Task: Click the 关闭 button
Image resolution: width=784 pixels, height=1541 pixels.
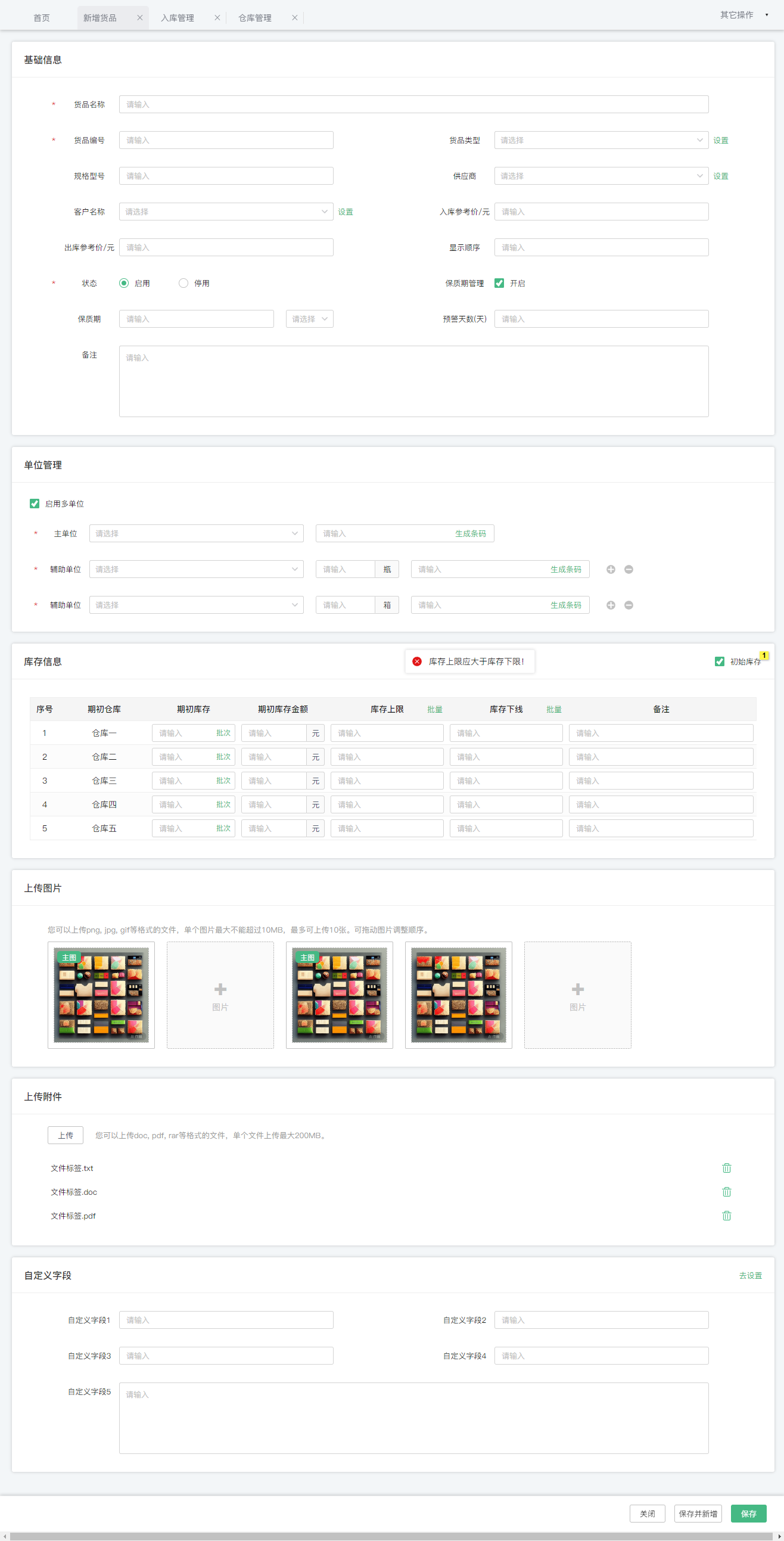Action: click(648, 1514)
